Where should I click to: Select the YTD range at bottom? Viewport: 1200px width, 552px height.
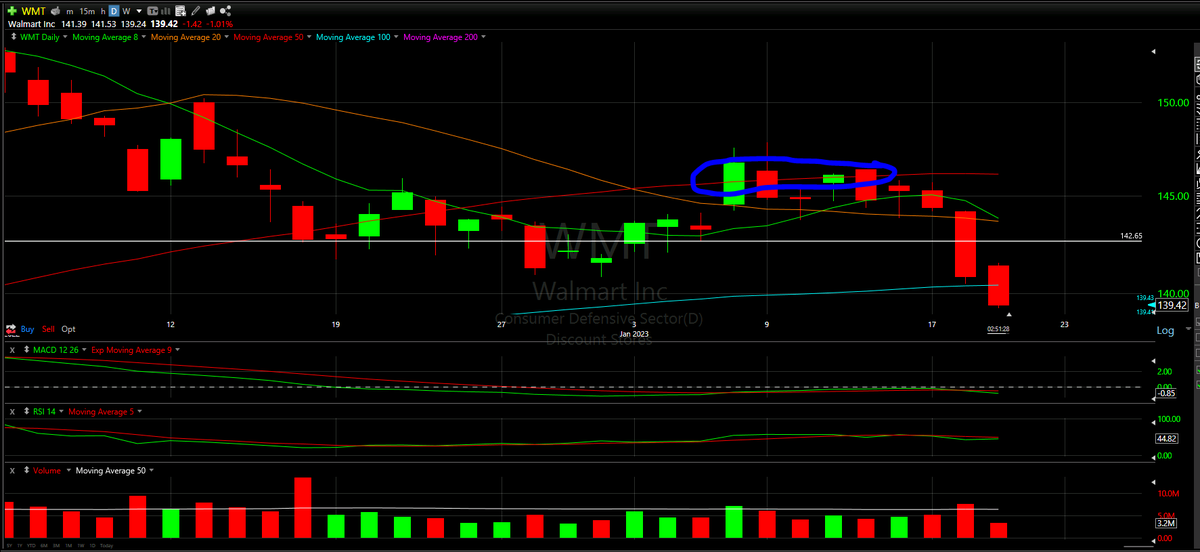(x=31, y=546)
